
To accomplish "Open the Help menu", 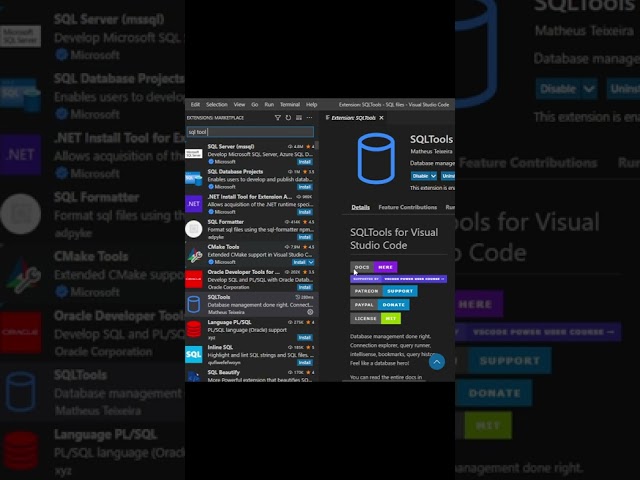I will pos(311,104).
